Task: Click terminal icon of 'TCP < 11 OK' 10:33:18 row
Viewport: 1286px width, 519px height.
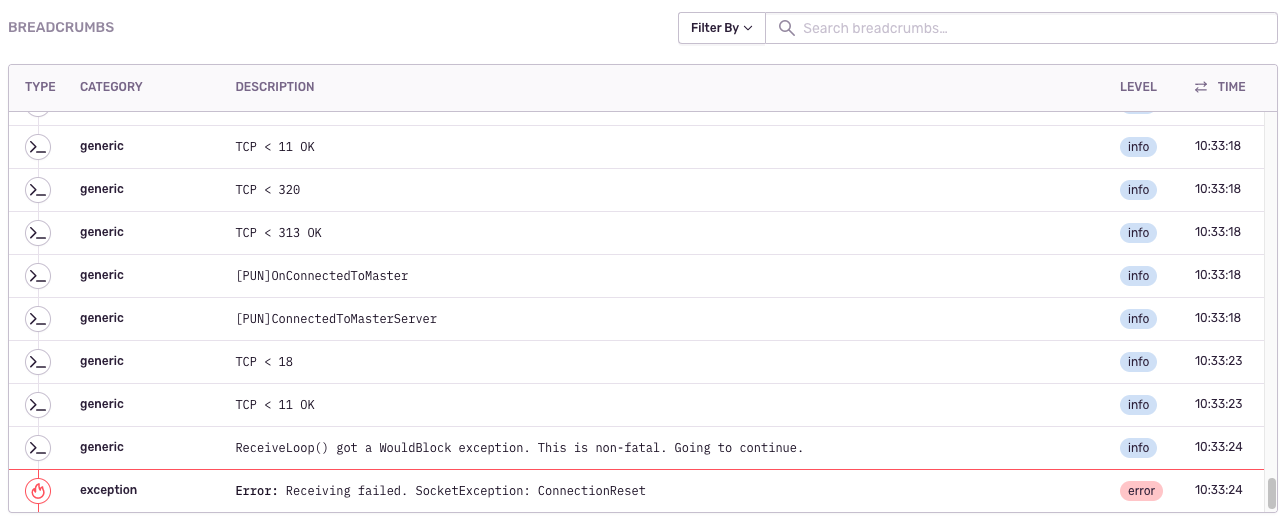Action: (38, 147)
